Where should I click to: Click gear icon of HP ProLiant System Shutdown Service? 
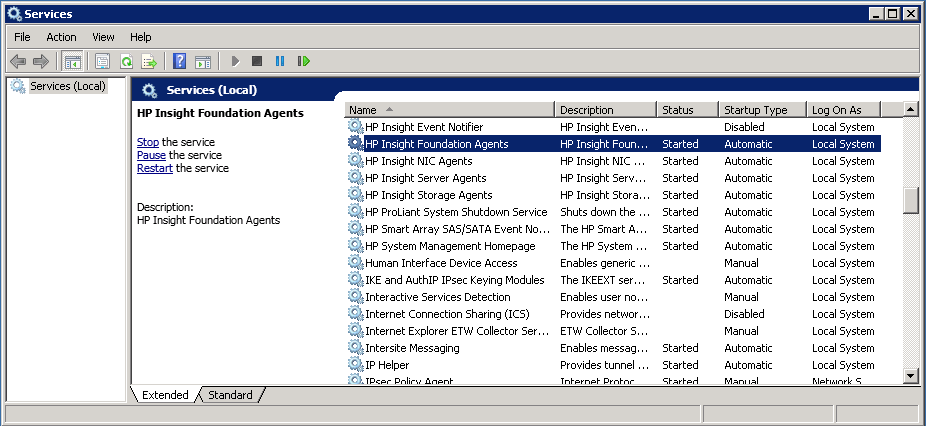(x=355, y=212)
